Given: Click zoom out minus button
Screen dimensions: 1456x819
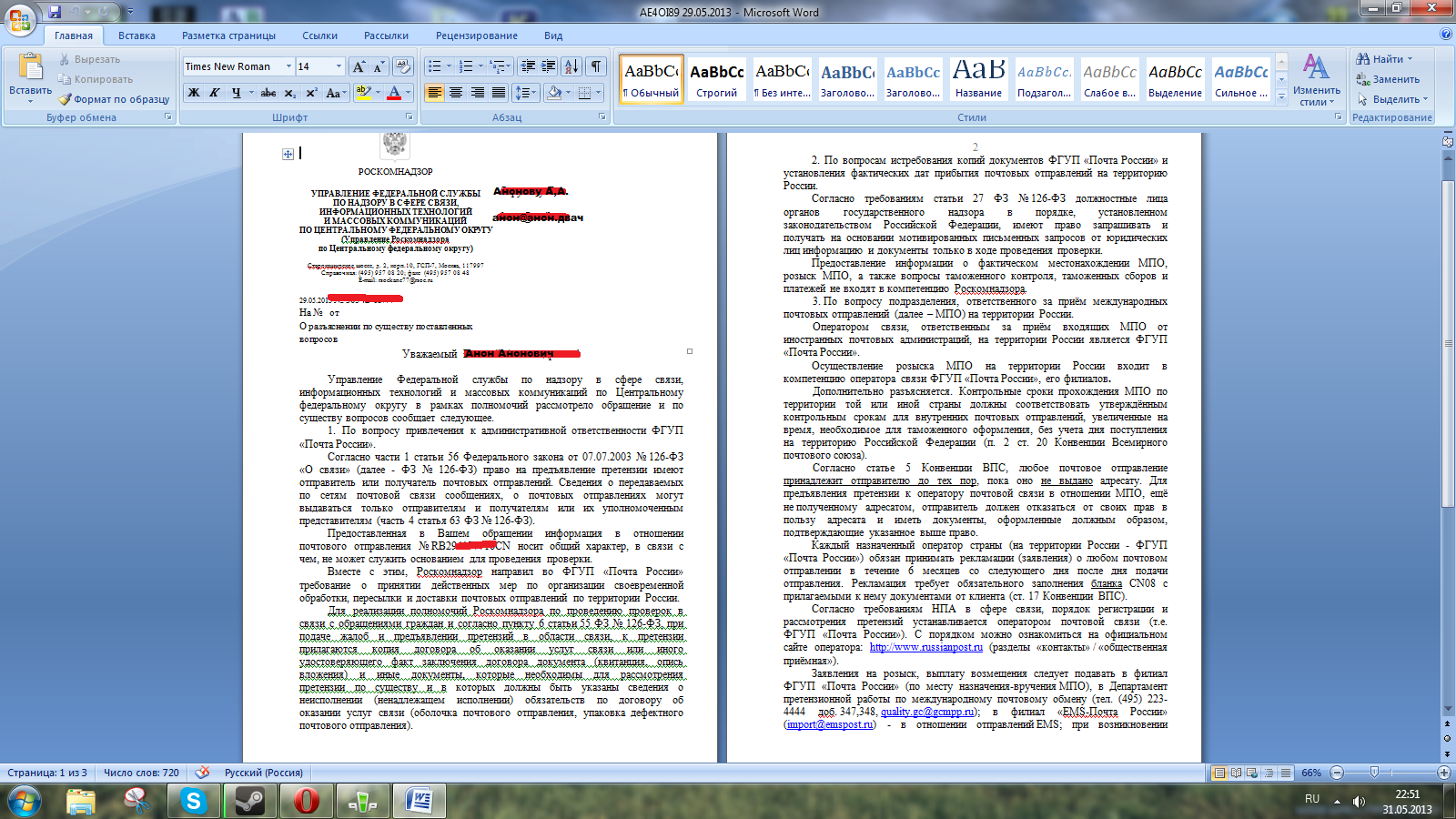Looking at the screenshot, I should [1337, 773].
